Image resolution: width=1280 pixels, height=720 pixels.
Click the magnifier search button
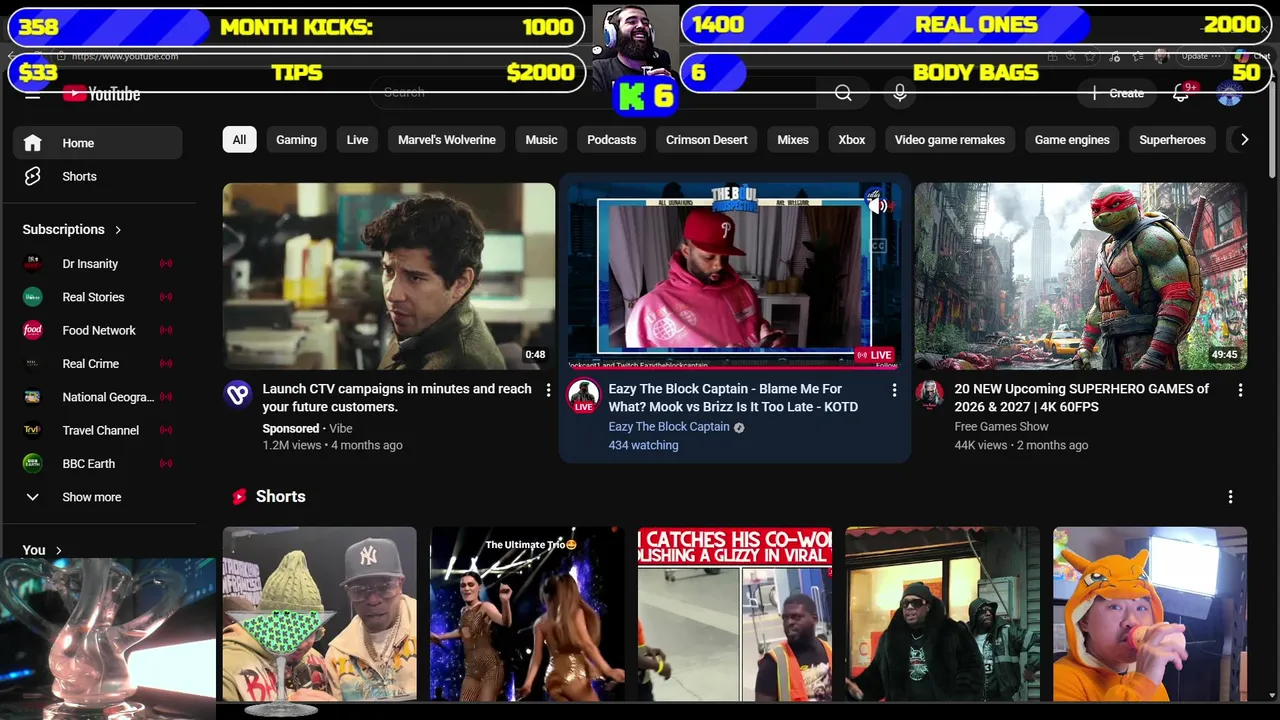843,93
